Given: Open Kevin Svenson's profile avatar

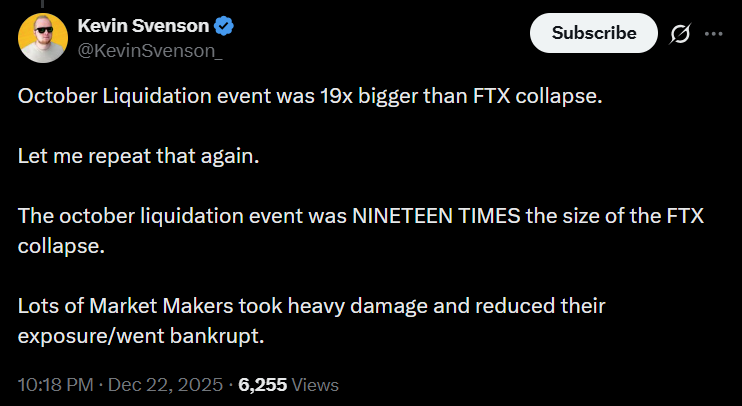Looking at the screenshot, I should [x=43, y=38].
